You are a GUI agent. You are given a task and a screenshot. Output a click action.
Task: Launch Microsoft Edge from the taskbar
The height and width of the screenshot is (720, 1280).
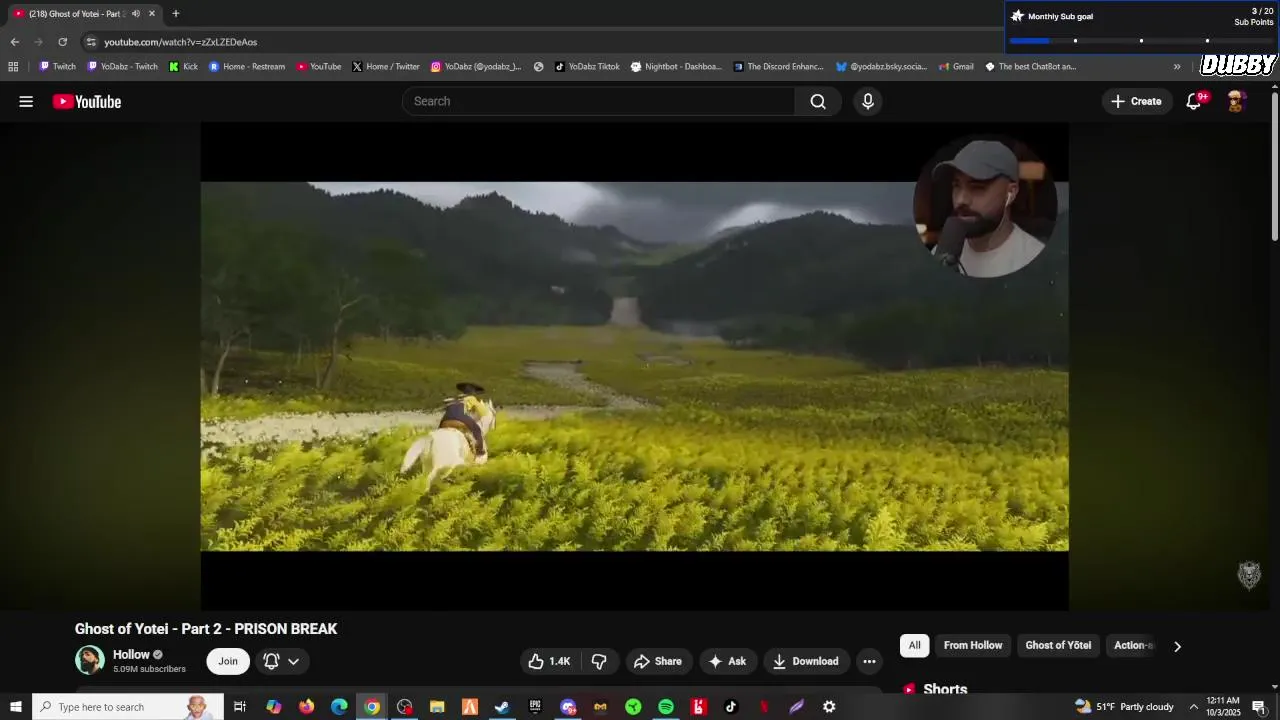[339, 707]
